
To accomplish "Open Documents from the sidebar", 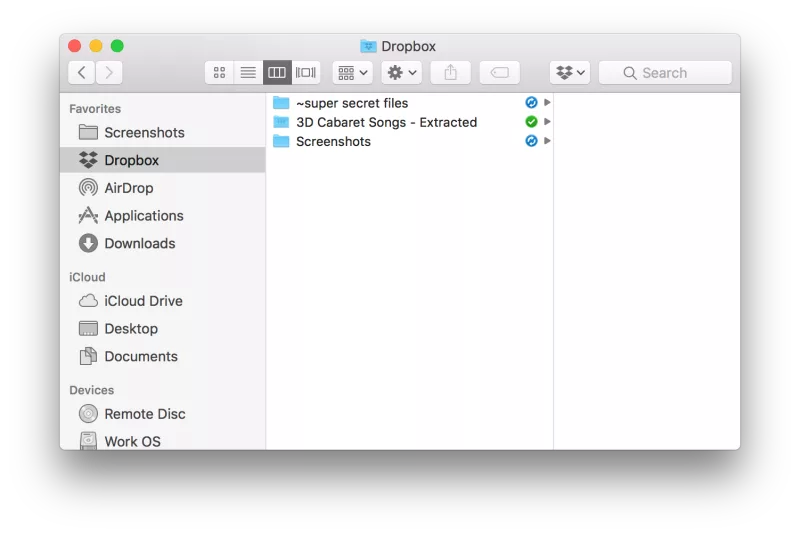I will coord(162,356).
